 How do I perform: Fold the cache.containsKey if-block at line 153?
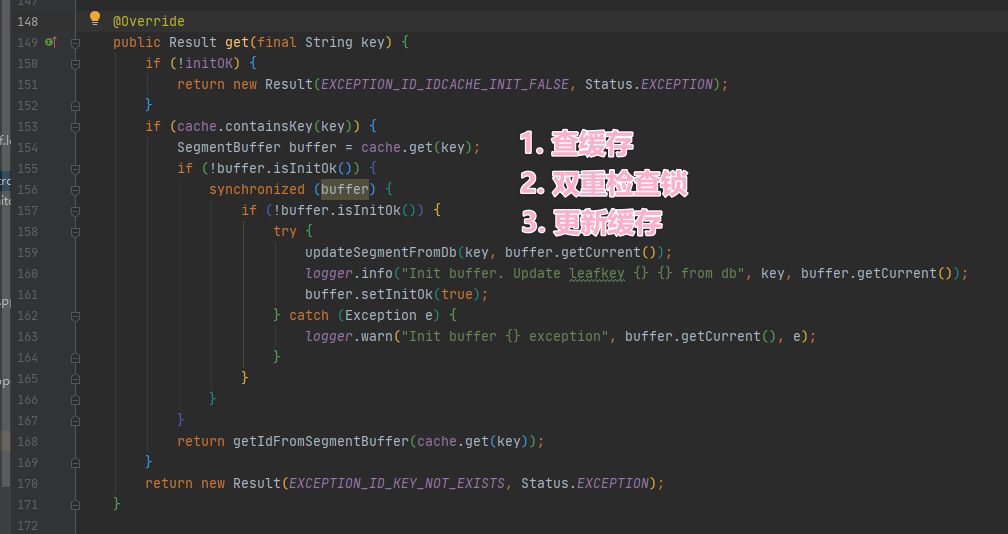[75, 126]
